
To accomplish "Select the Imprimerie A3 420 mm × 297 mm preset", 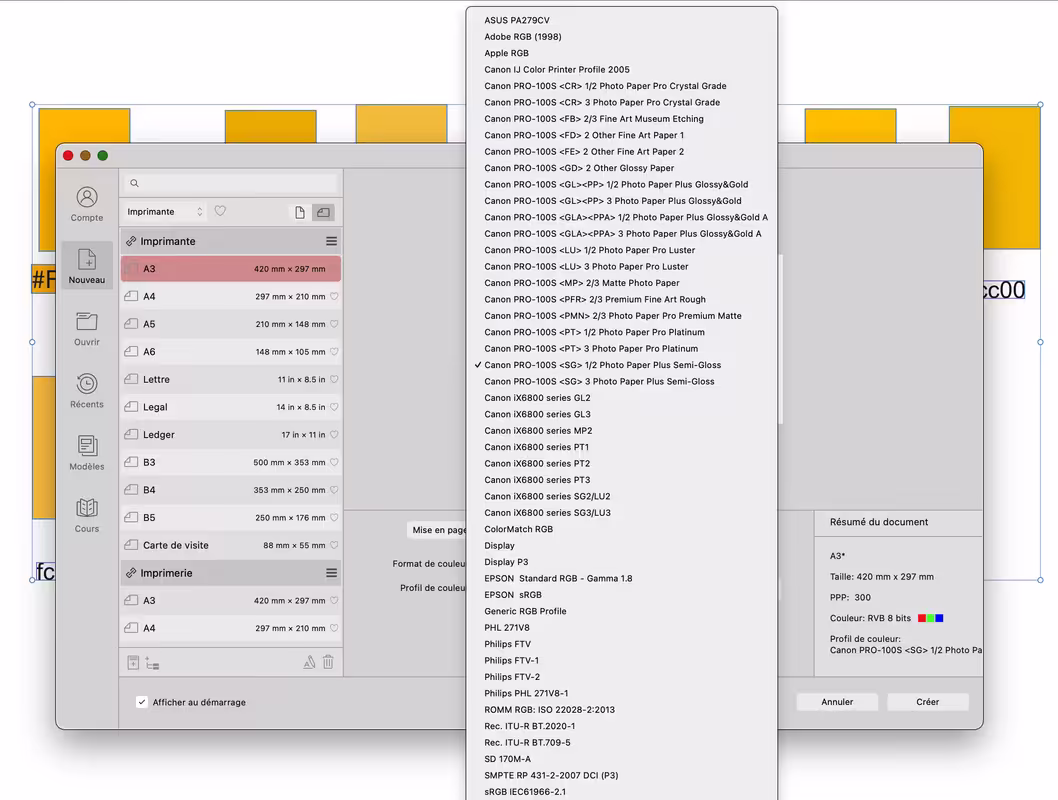I will coord(231,600).
